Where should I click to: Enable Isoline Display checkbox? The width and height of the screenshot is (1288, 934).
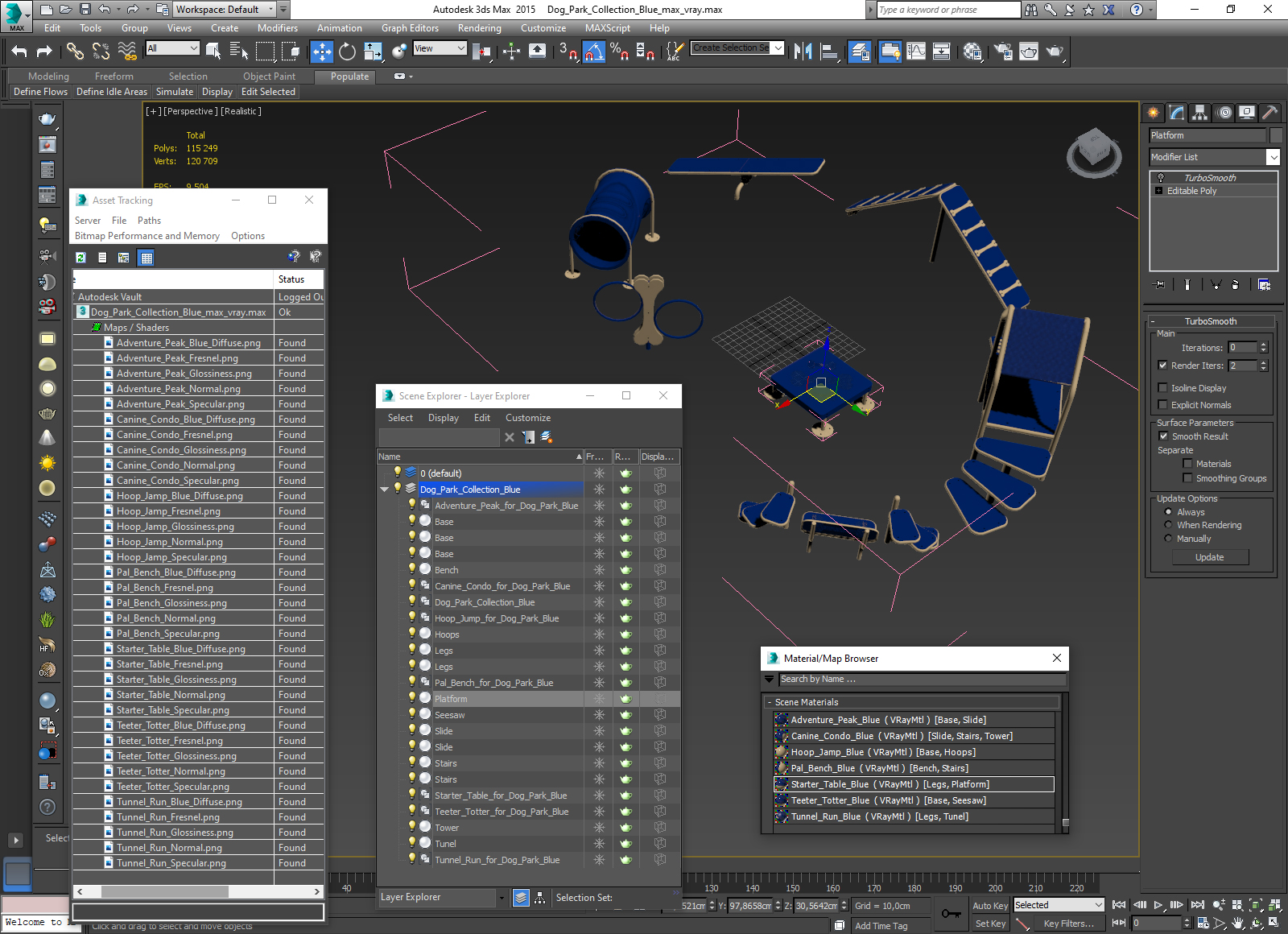[1162, 387]
